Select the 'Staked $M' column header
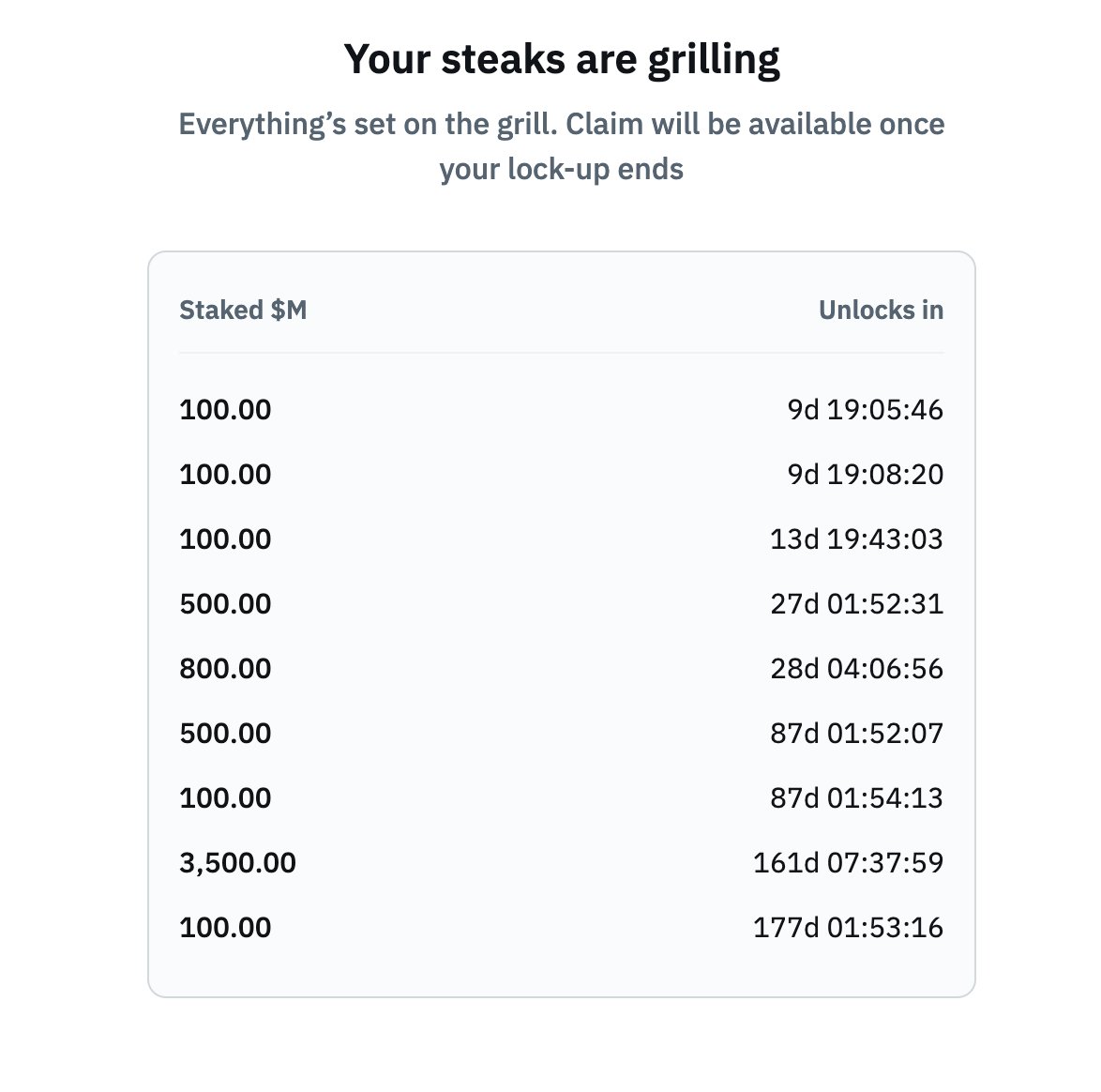Screen dimensions: 1101x1092 point(243,310)
